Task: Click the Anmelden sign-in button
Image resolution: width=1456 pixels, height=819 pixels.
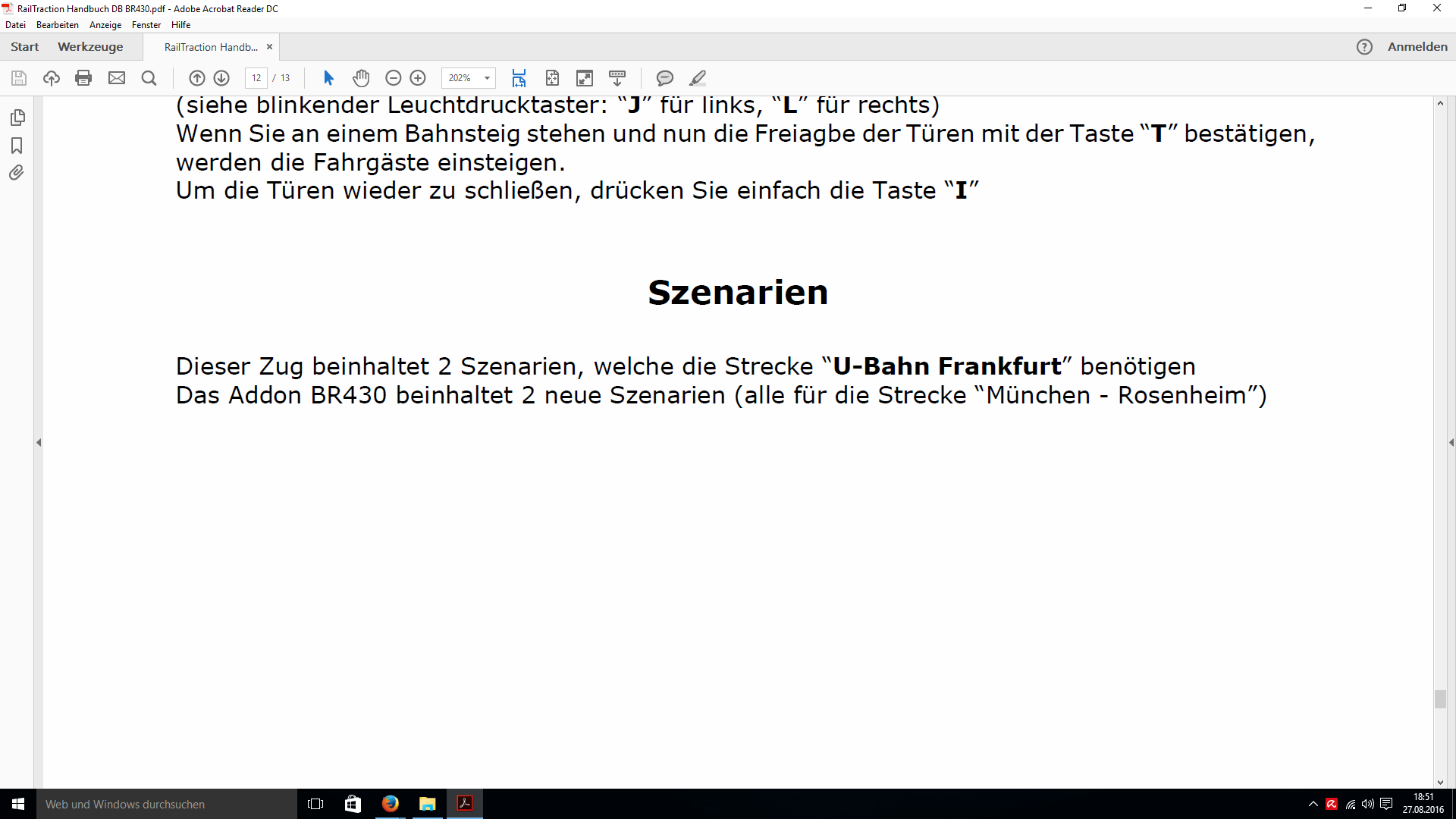Action: [x=1417, y=47]
